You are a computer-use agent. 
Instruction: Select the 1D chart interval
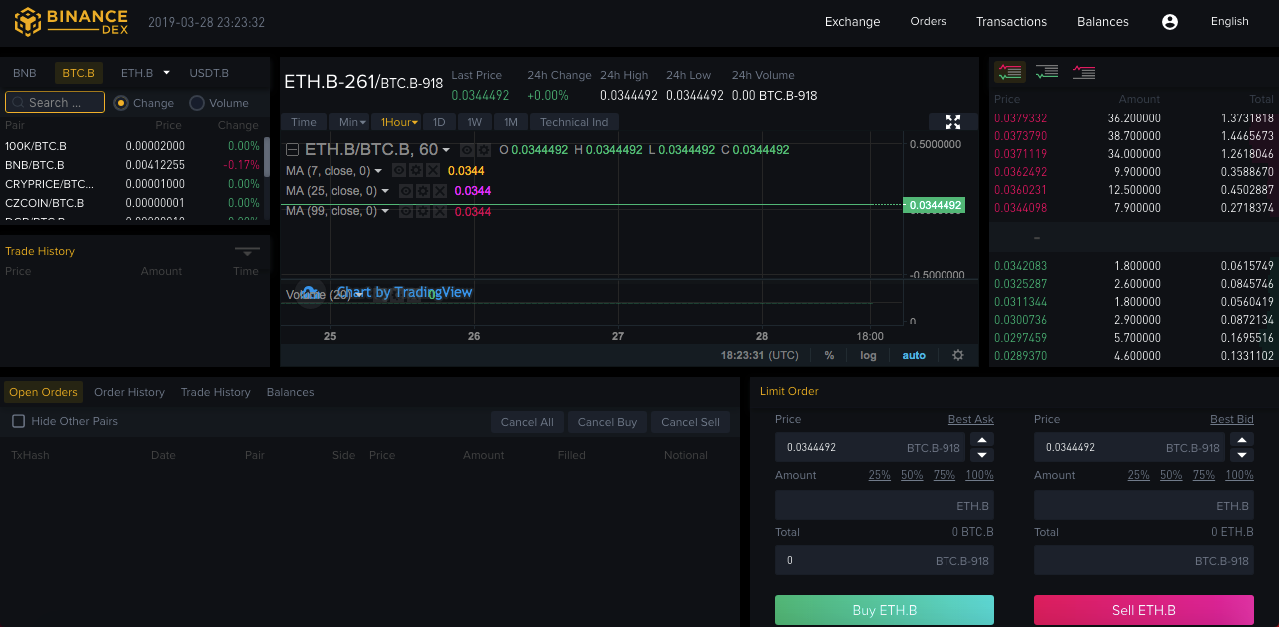coord(439,122)
